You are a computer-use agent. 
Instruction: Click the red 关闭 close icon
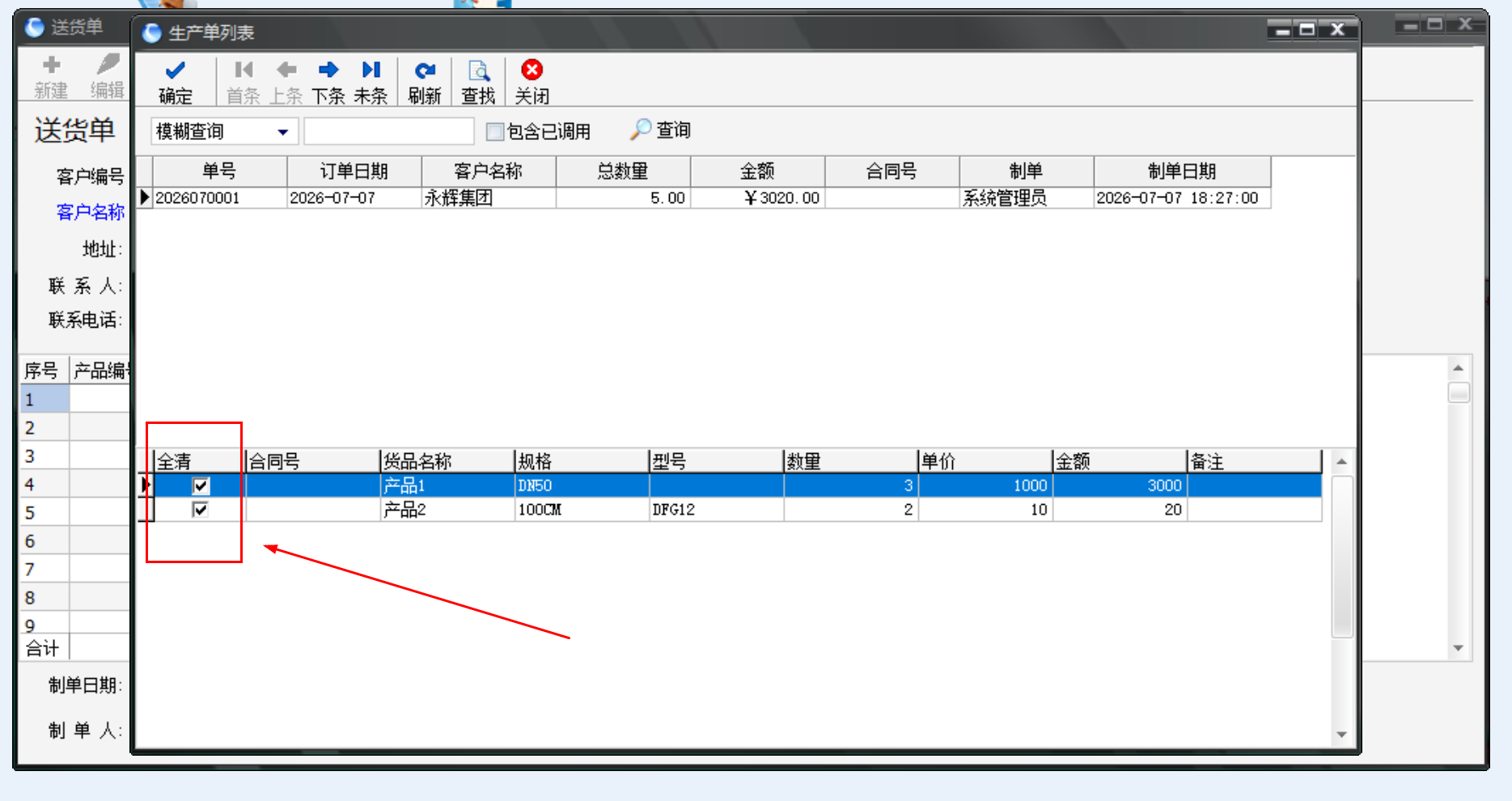(x=532, y=70)
